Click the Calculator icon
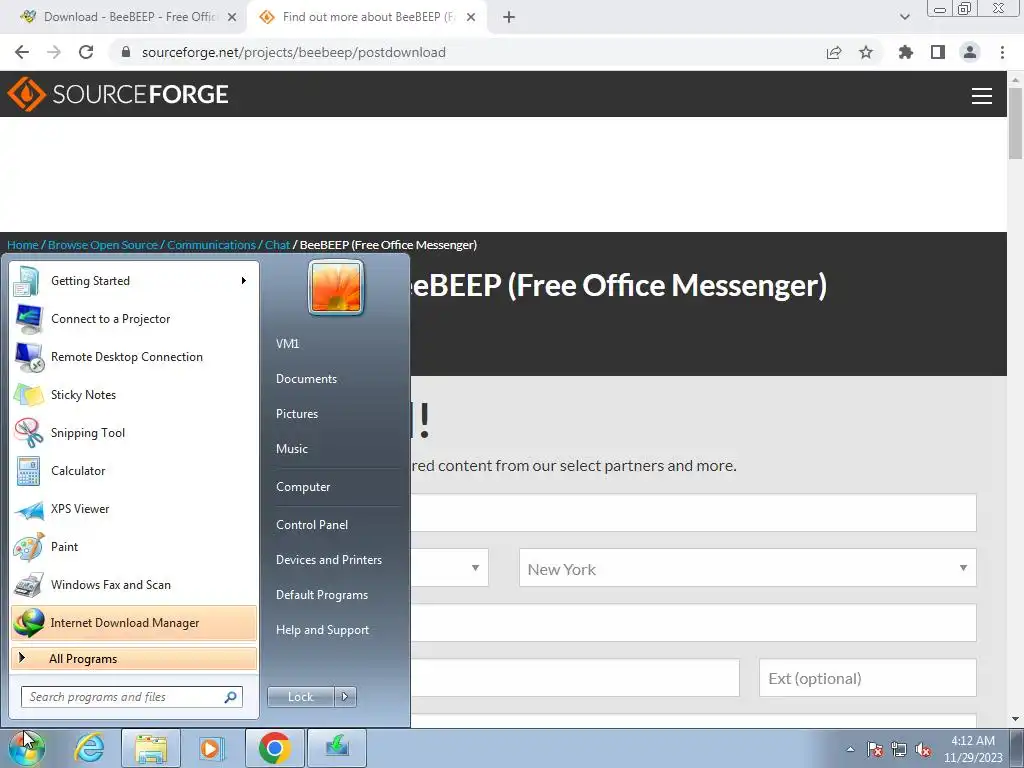Viewport: 1024px width, 768px height. point(28,471)
